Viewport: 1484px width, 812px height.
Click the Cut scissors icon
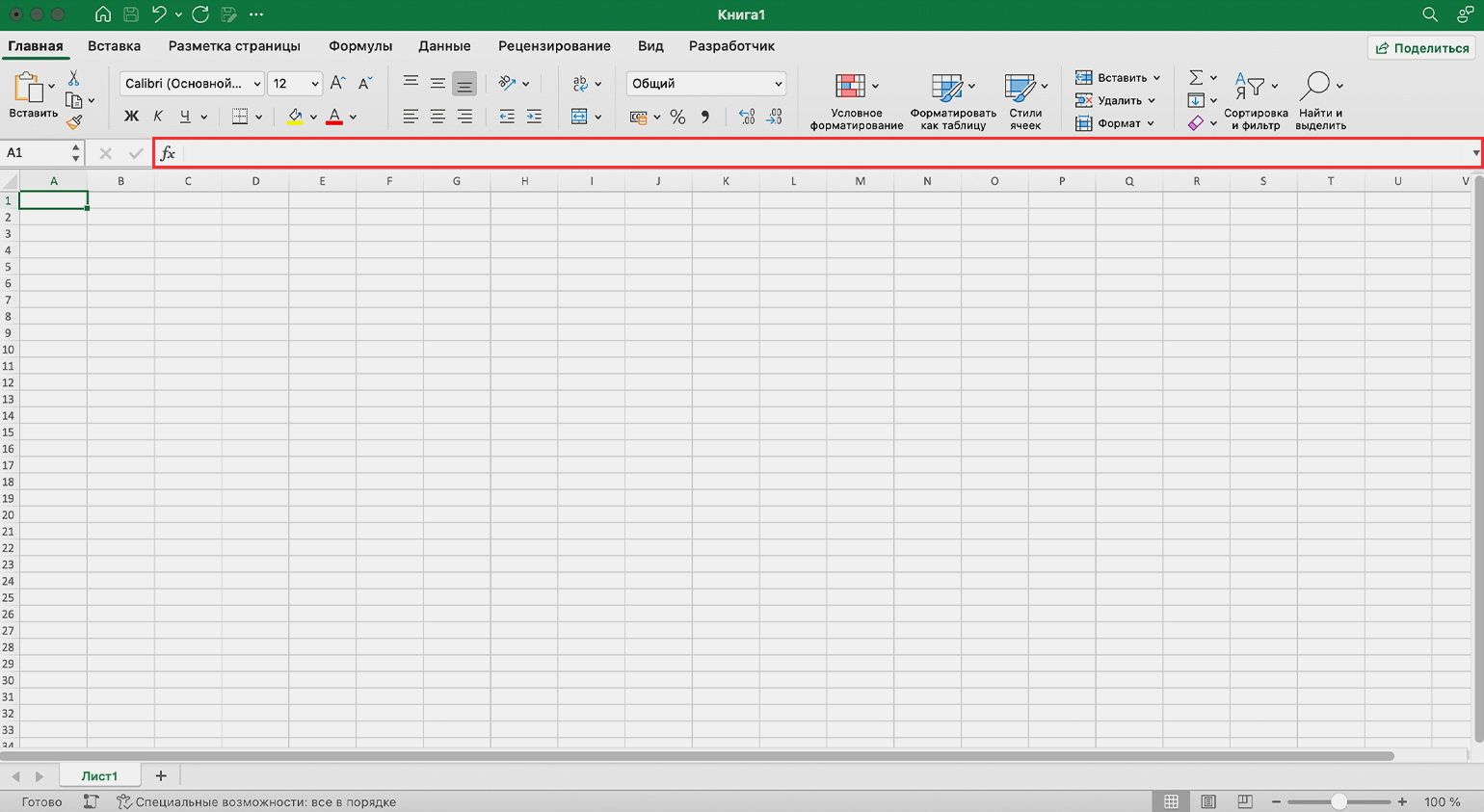pyautogui.click(x=73, y=78)
